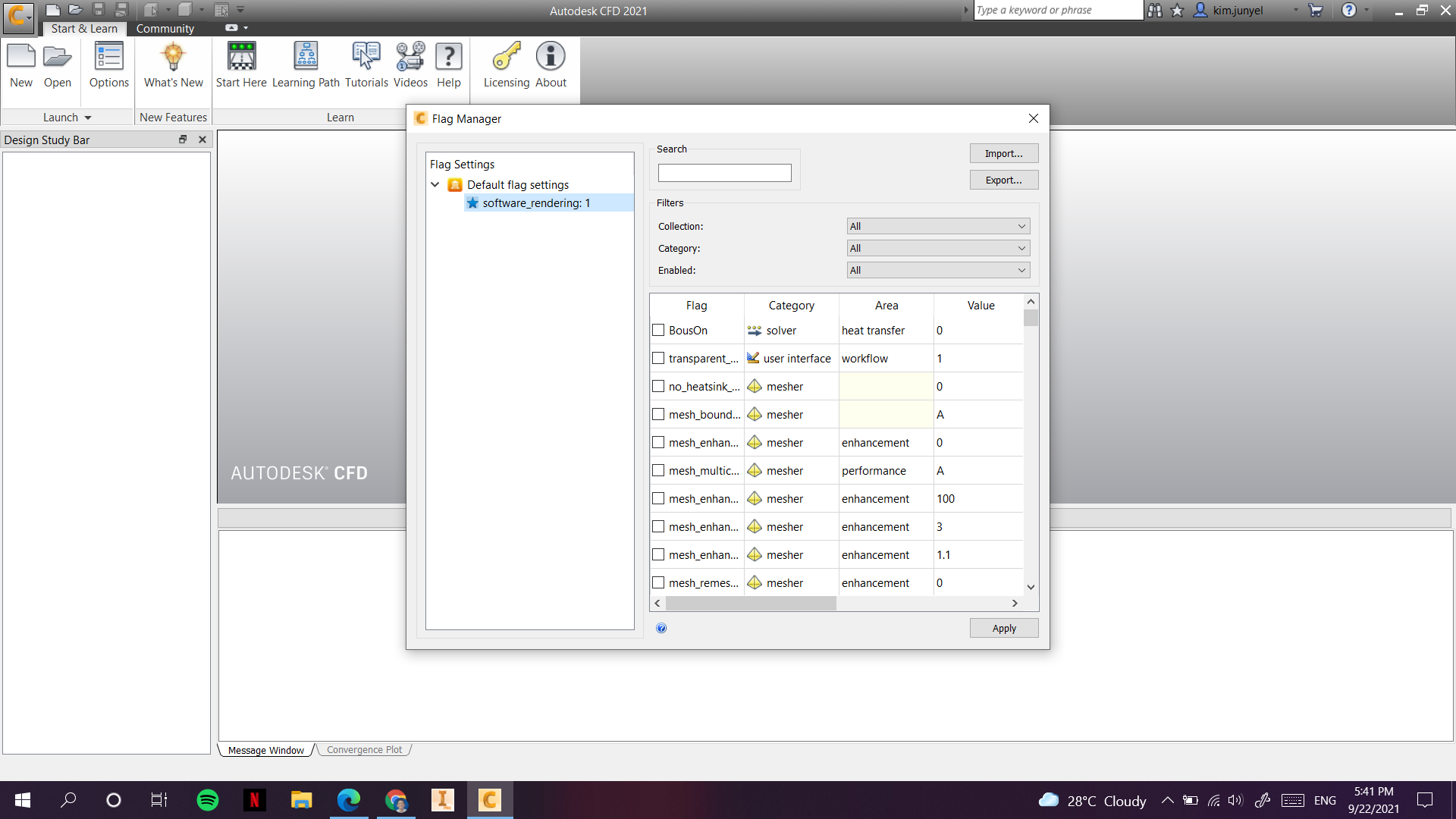Click the Flag Manager help icon
Image resolution: width=1456 pixels, height=819 pixels.
click(x=661, y=628)
